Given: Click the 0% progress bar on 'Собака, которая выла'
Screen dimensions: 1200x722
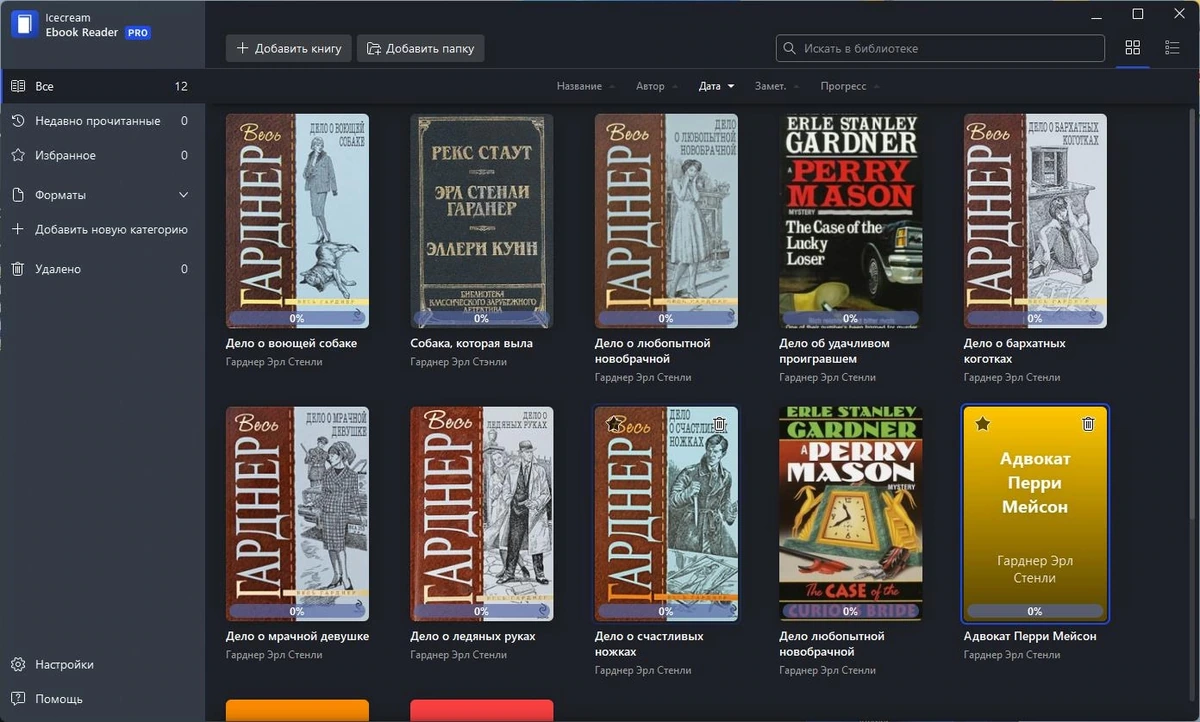Looking at the screenshot, I should [481, 318].
